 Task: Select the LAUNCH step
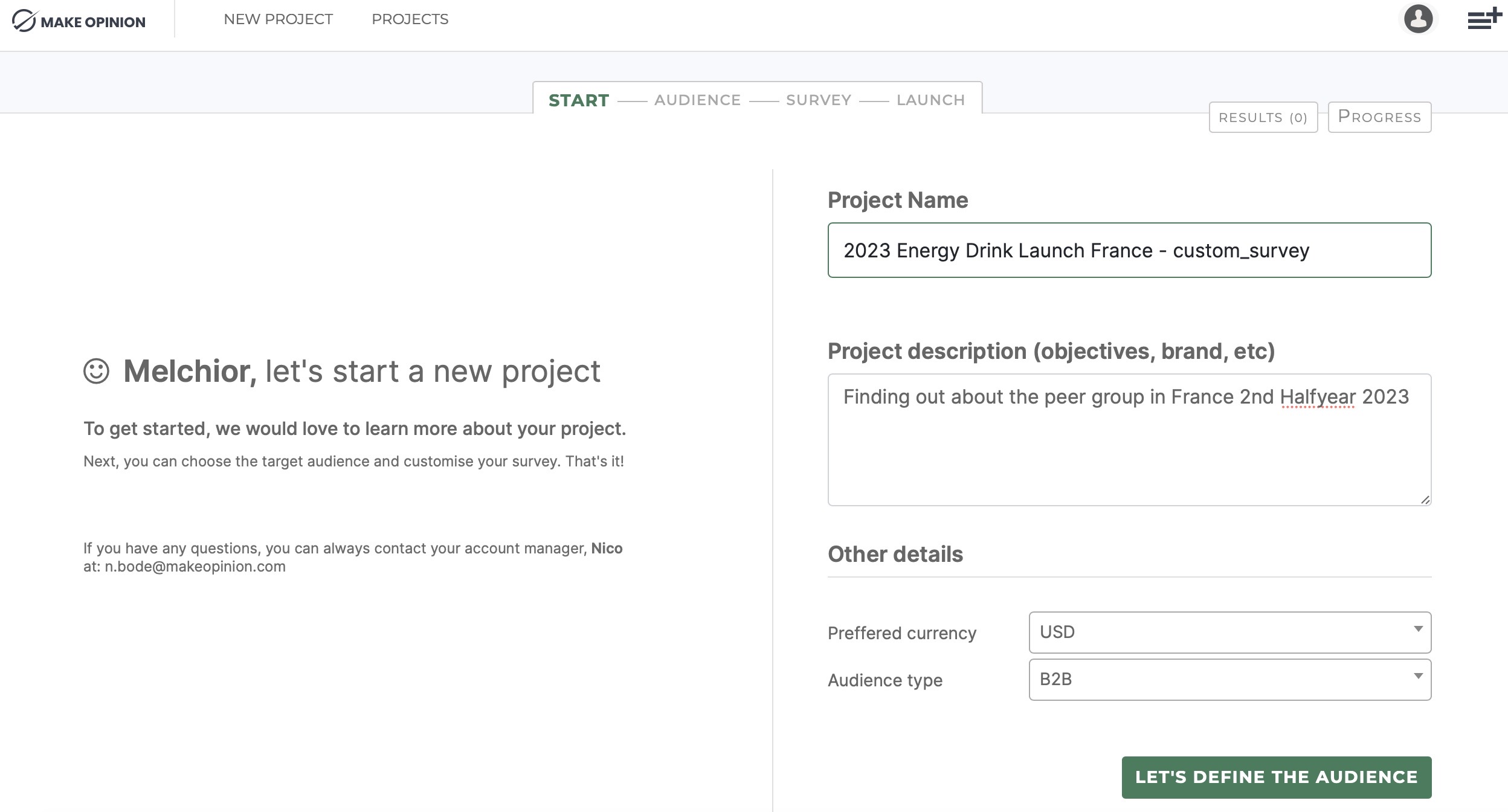pos(931,100)
